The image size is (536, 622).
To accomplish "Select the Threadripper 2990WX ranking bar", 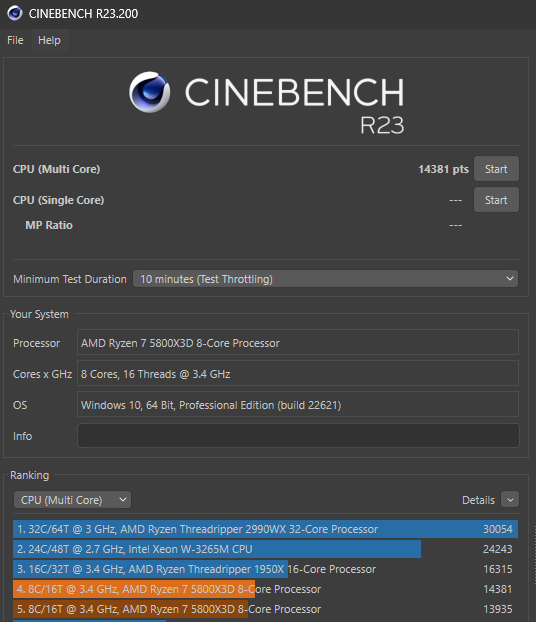I will pos(265,529).
